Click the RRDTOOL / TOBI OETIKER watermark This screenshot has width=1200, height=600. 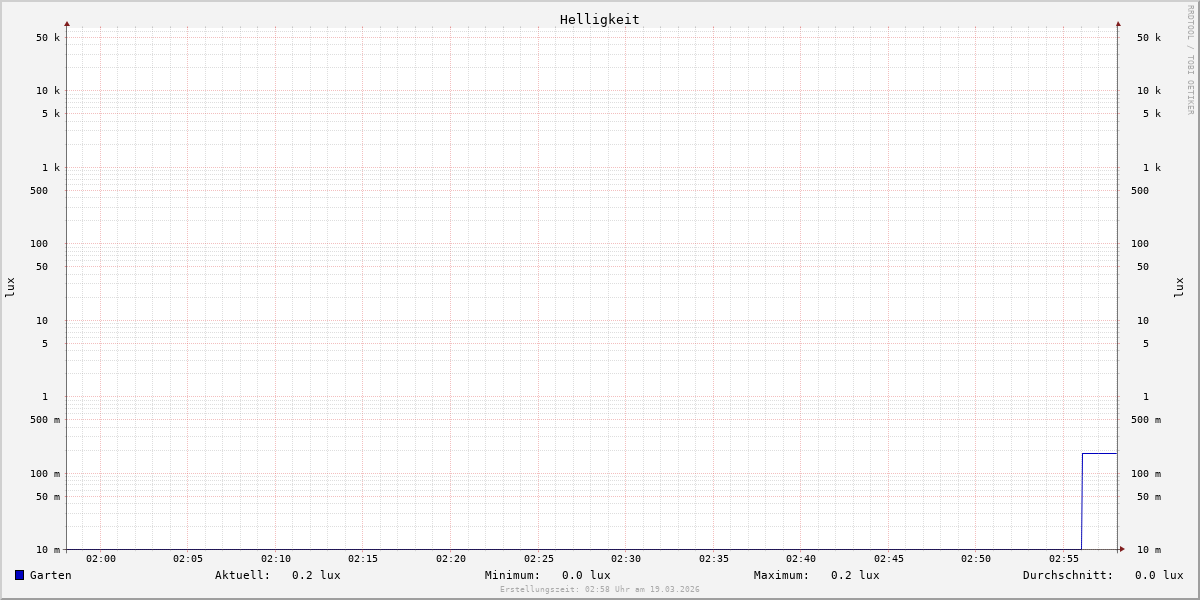(1190, 60)
